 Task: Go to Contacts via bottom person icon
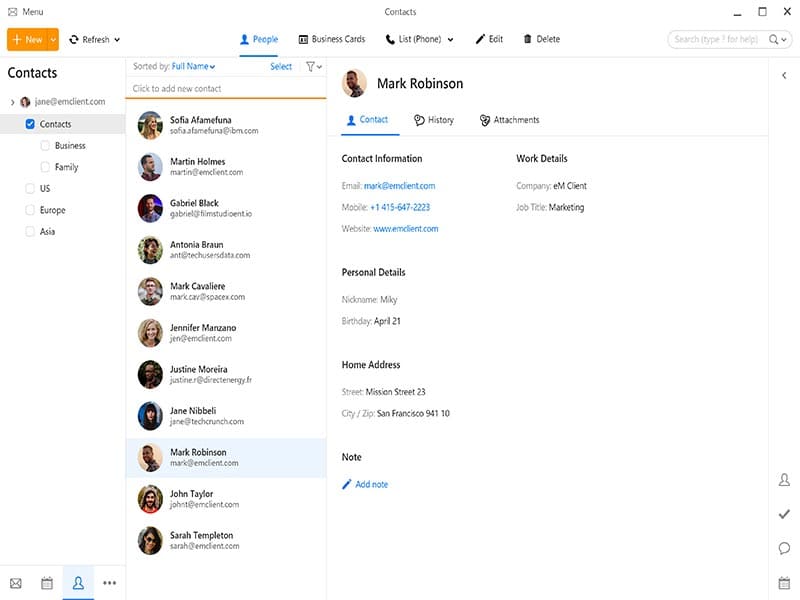point(78,583)
